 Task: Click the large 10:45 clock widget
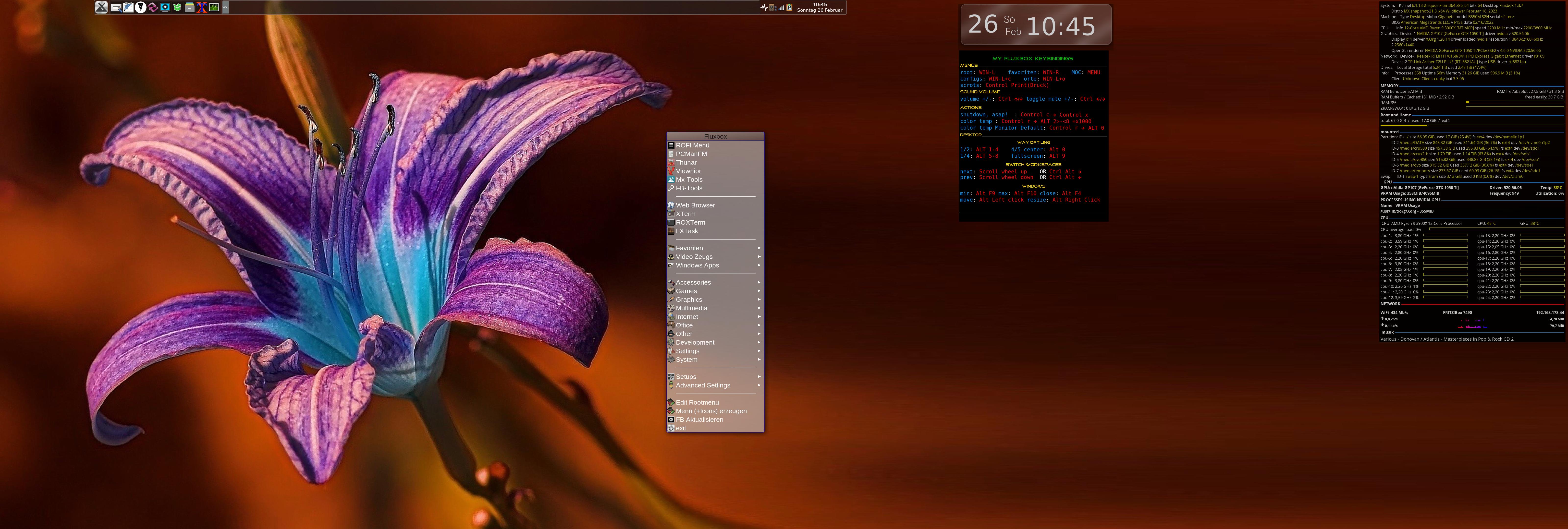1061,26
